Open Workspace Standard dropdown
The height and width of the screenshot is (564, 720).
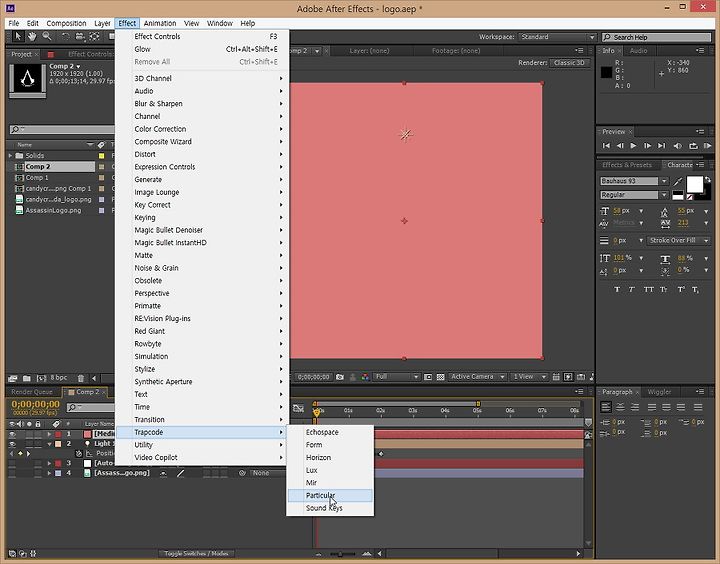click(x=557, y=37)
